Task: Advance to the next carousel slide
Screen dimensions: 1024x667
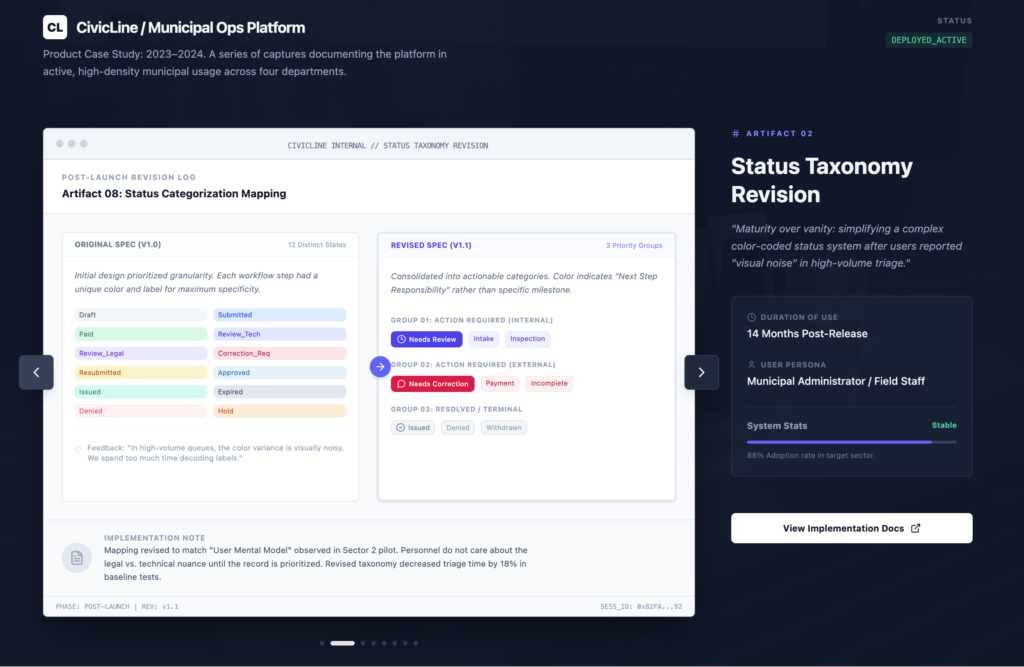Action: [701, 372]
